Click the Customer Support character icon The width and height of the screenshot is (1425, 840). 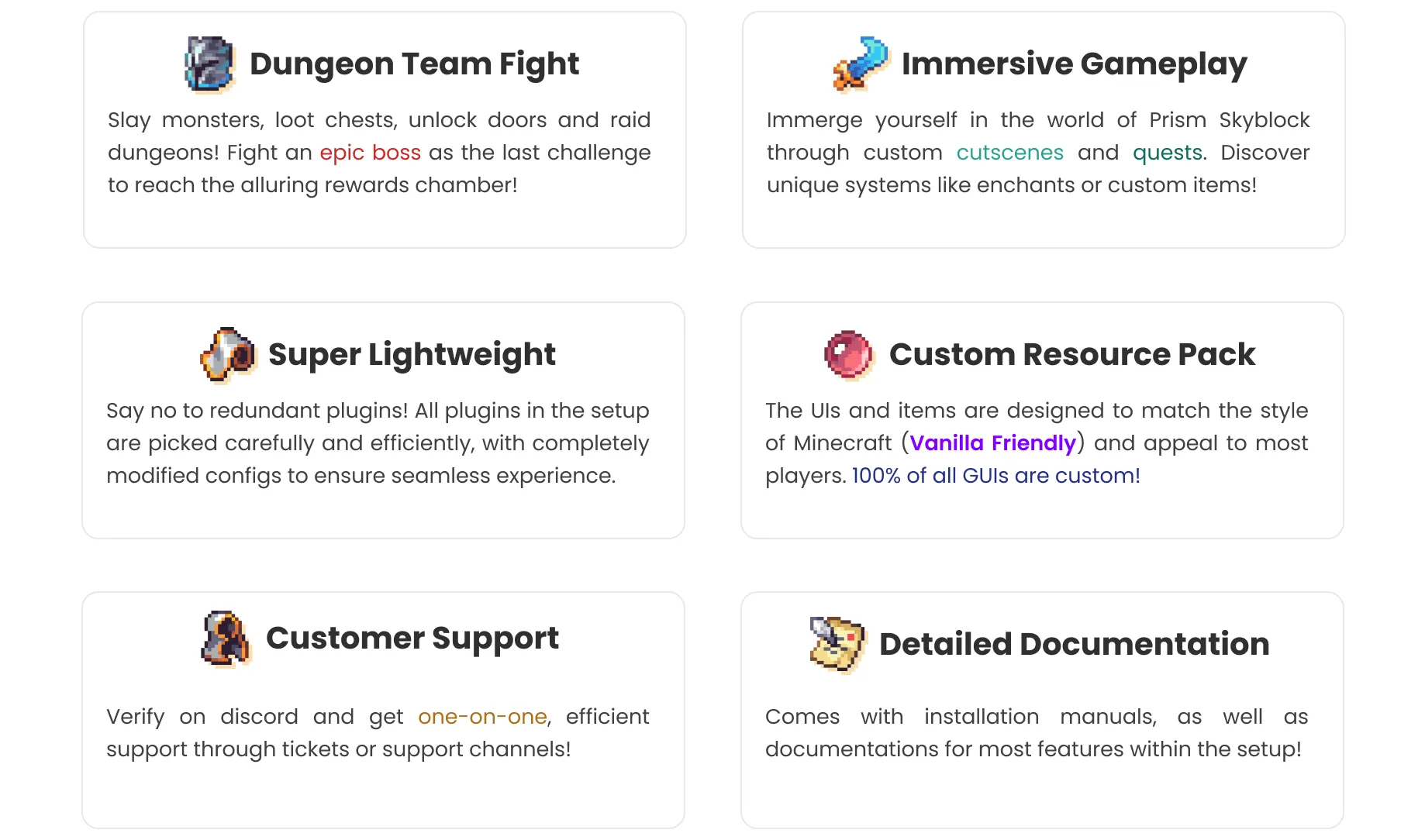point(226,639)
